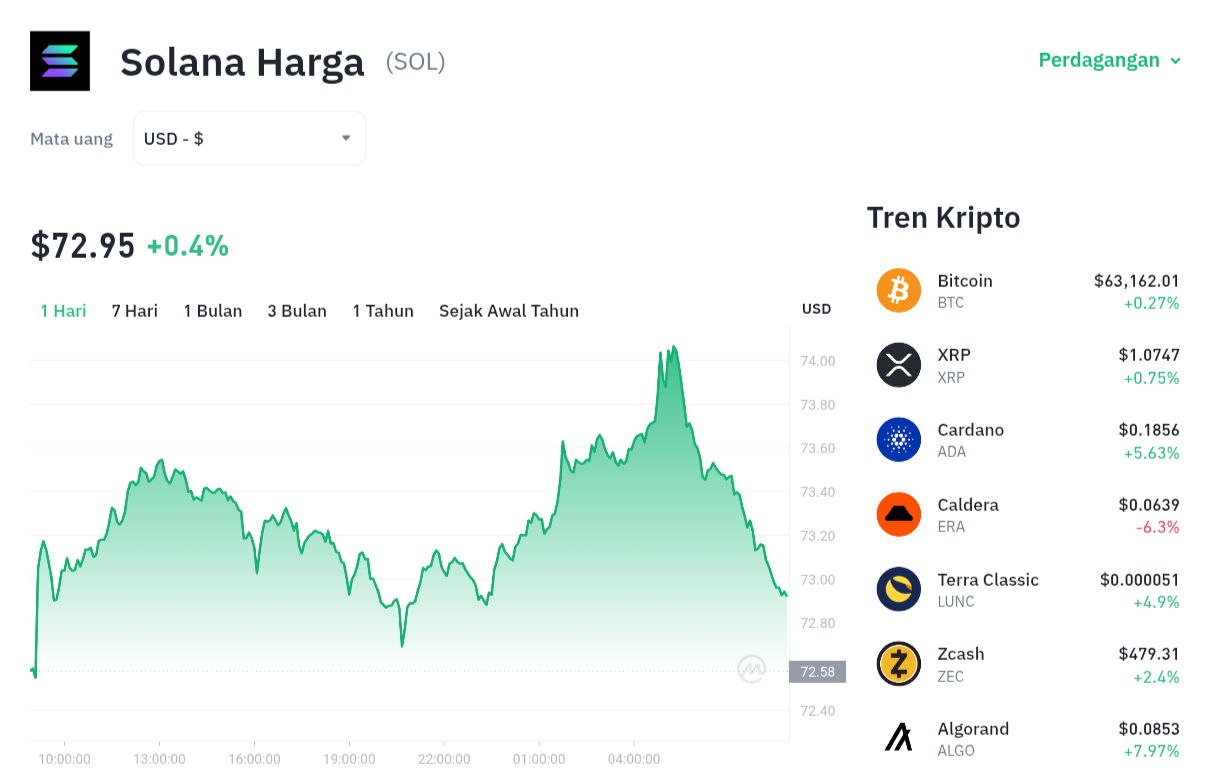Click the 72.58 price marker label

tap(817, 672)
